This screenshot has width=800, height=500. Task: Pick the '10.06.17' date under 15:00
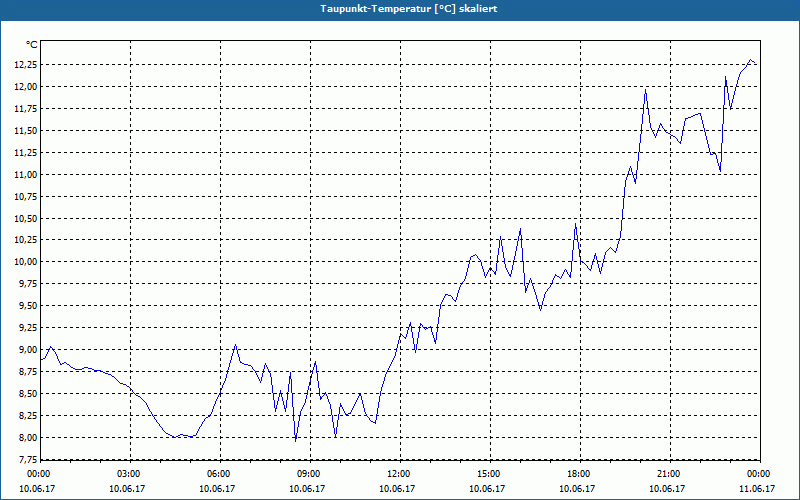click(x=487, y=488)
